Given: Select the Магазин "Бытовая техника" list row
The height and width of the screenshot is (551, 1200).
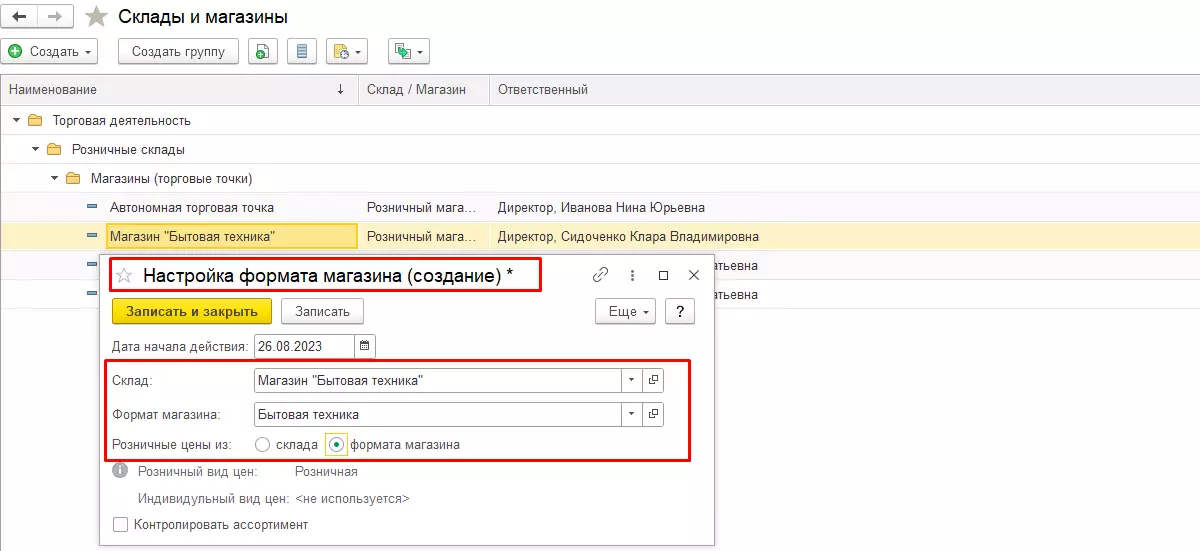Looking at the screenshot, I should coord(600,237).
